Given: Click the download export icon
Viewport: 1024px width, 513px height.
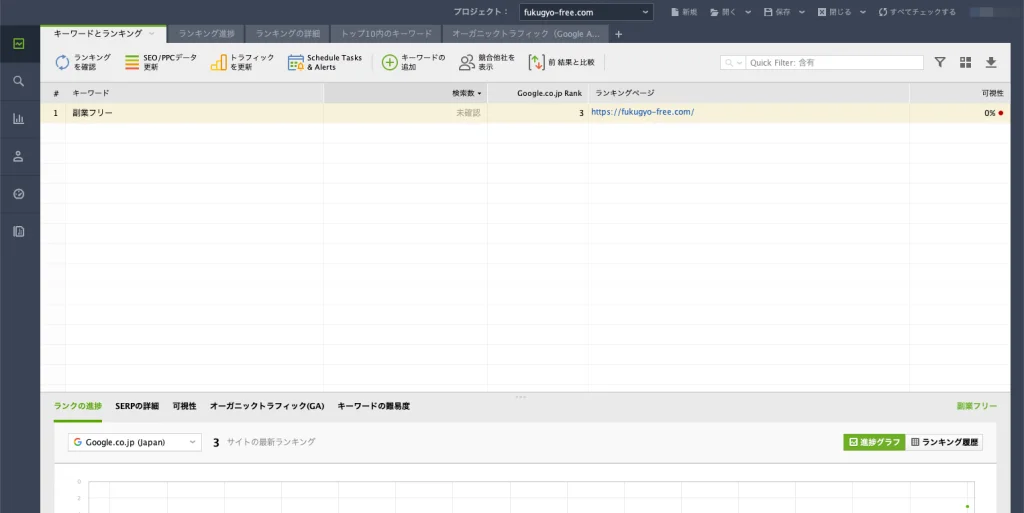Looking at the screenshot, I should [991, 62].
